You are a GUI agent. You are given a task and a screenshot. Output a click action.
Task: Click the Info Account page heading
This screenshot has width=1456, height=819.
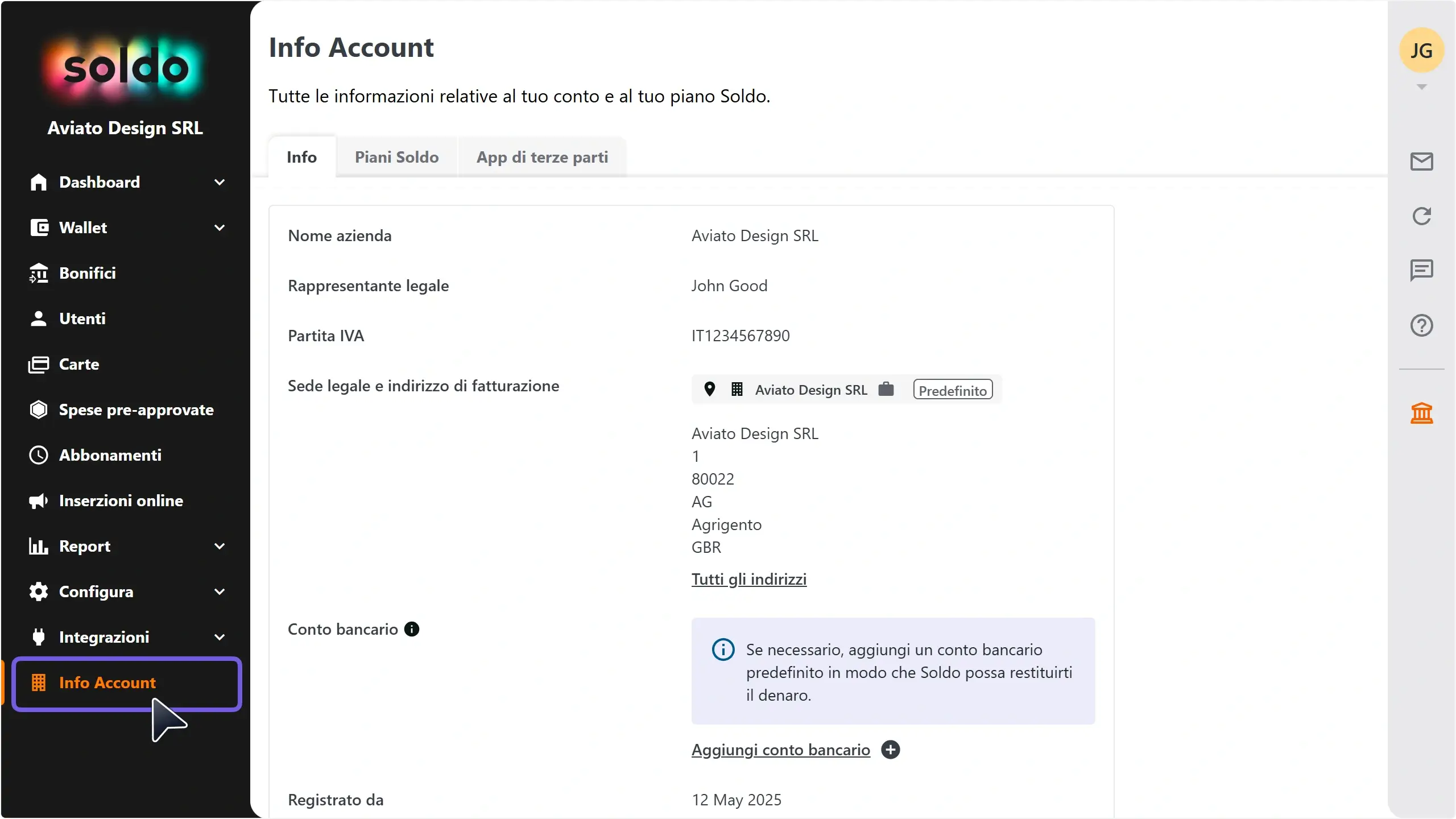click(x=351, y=47)
